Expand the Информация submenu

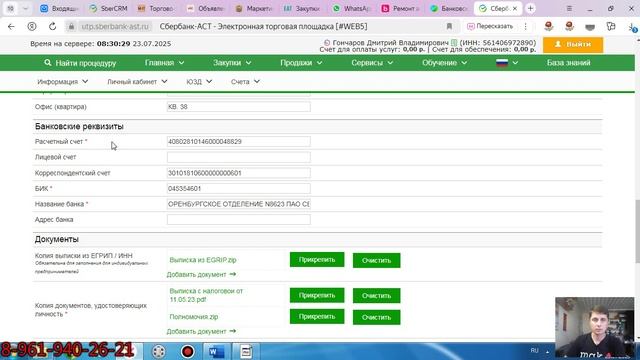[62, 82]
